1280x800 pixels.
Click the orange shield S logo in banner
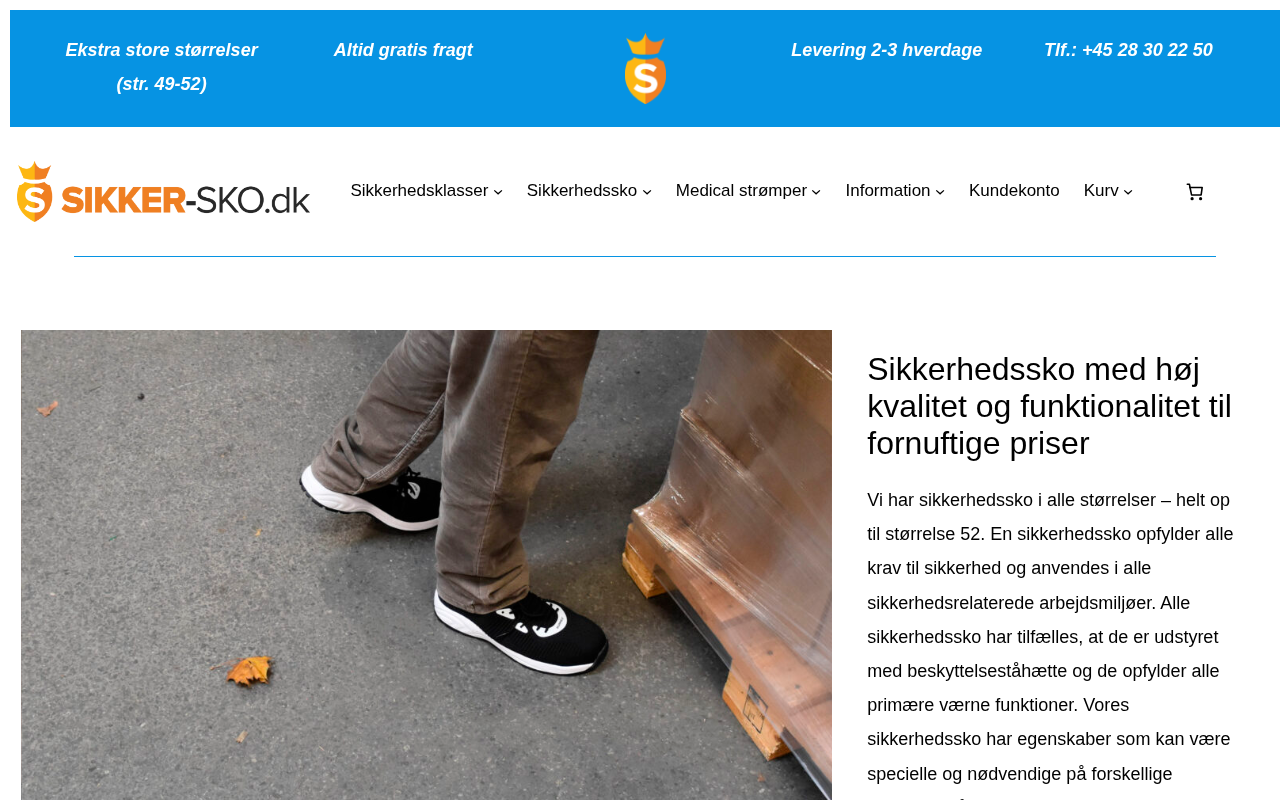[x=645, y=69]
